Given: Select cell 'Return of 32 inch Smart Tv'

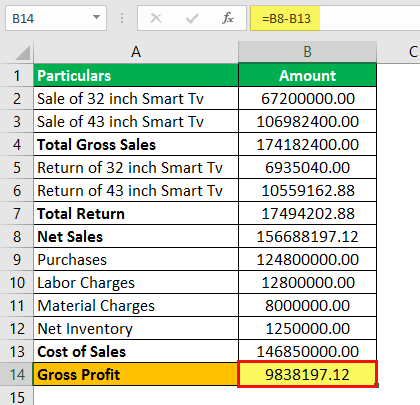Looking at the screenshot, I should [136, 167].
